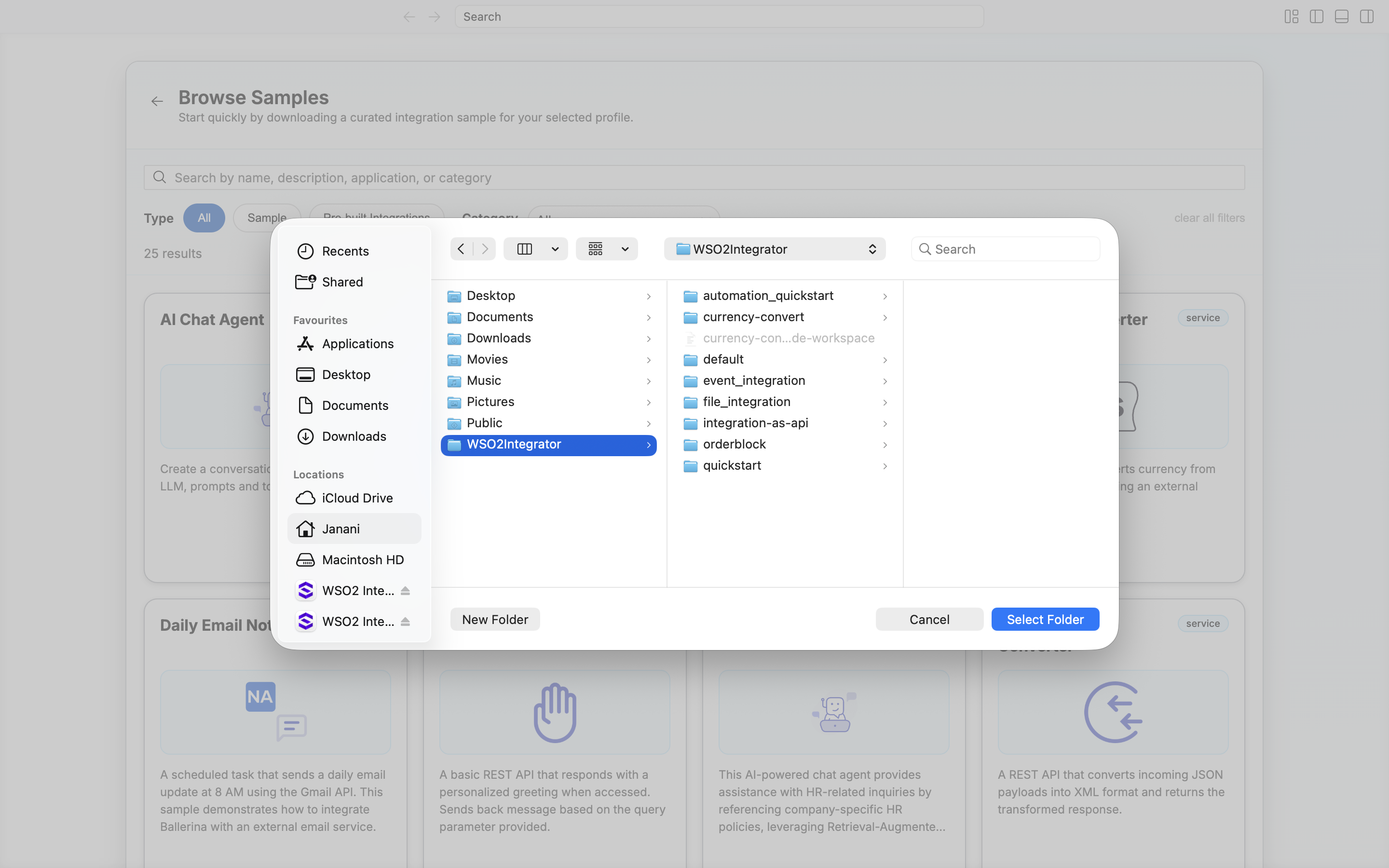Toggle the bottom panel layout icon
The height and width of the screenshot is (868, 1389).
pos(1341,17)
